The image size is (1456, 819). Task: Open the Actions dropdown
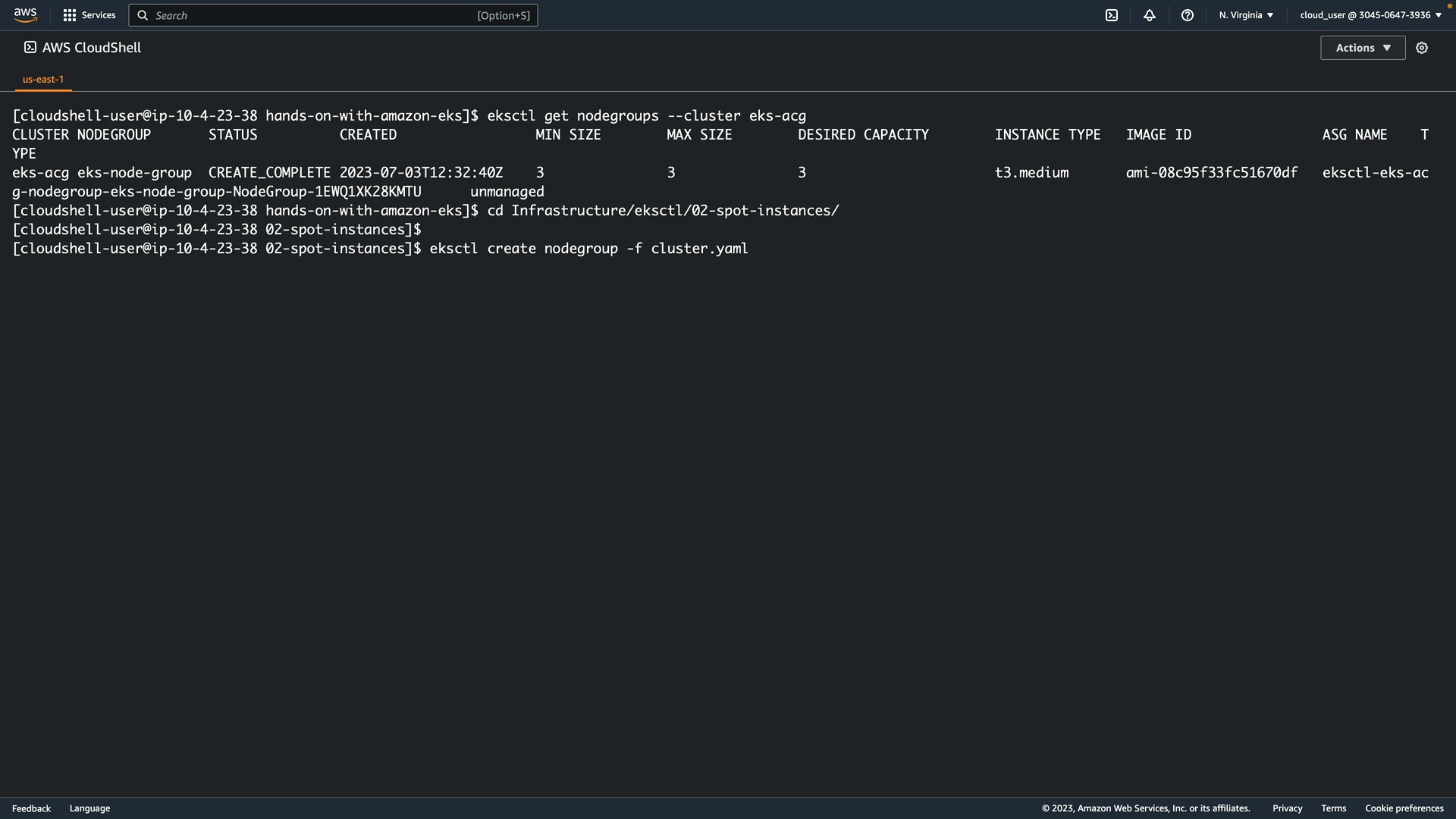pos(1363,48)
